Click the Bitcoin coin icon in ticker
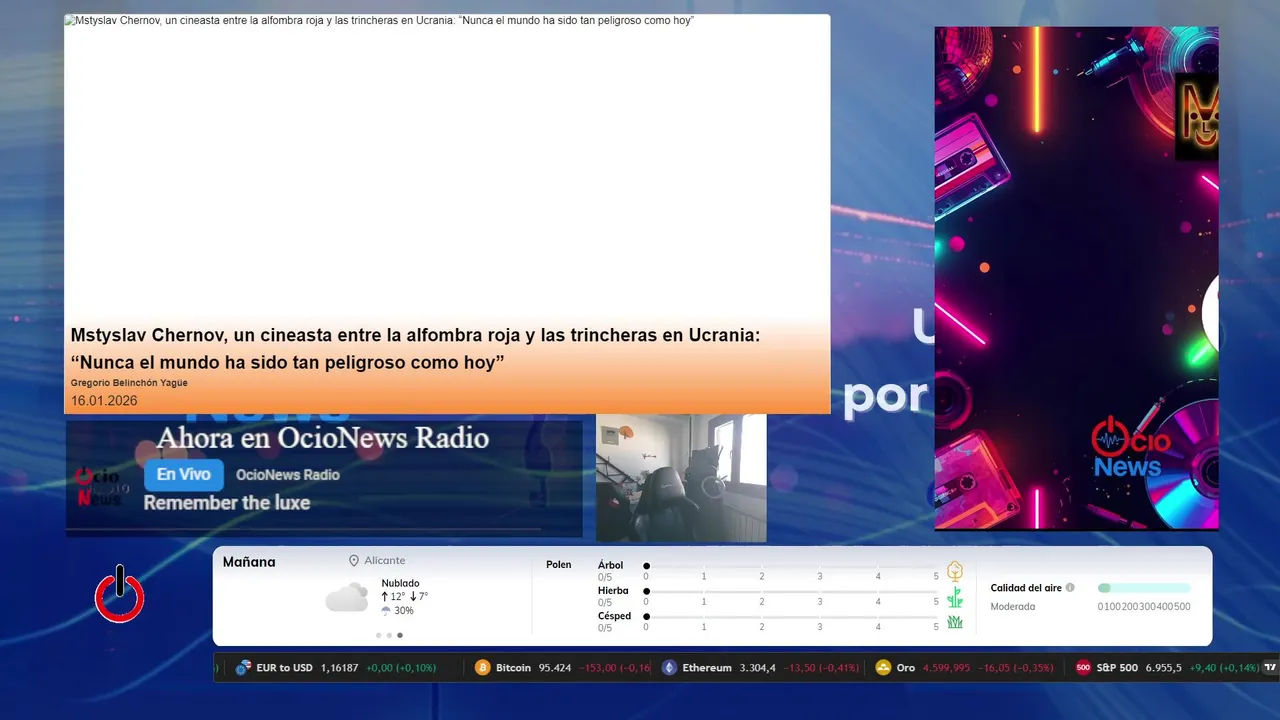This screenshot has height=720, width=1280. pyautogui.click(x=483, y=668)
